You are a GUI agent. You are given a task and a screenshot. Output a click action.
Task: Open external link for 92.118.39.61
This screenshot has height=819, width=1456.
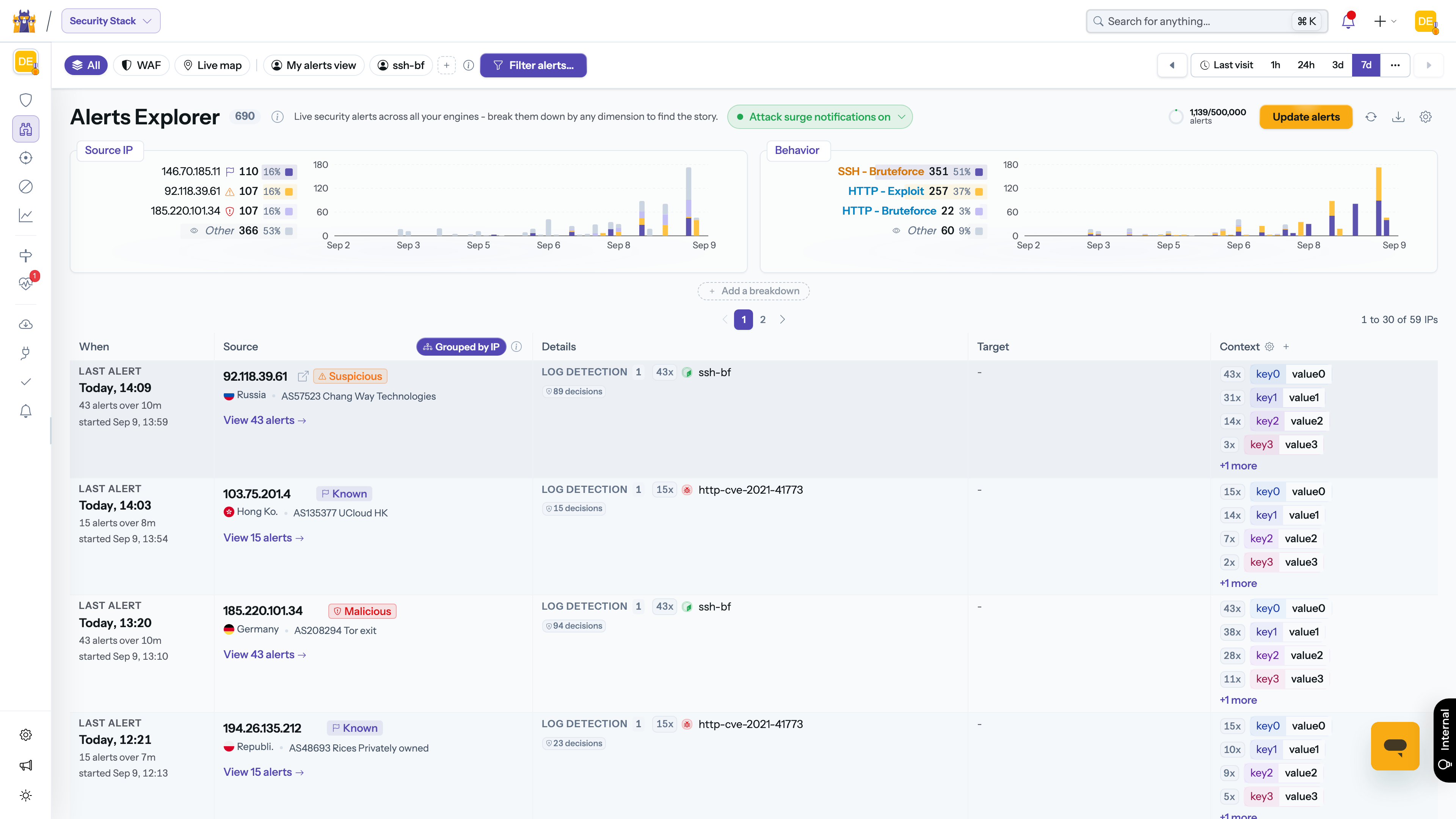point(303,377)
